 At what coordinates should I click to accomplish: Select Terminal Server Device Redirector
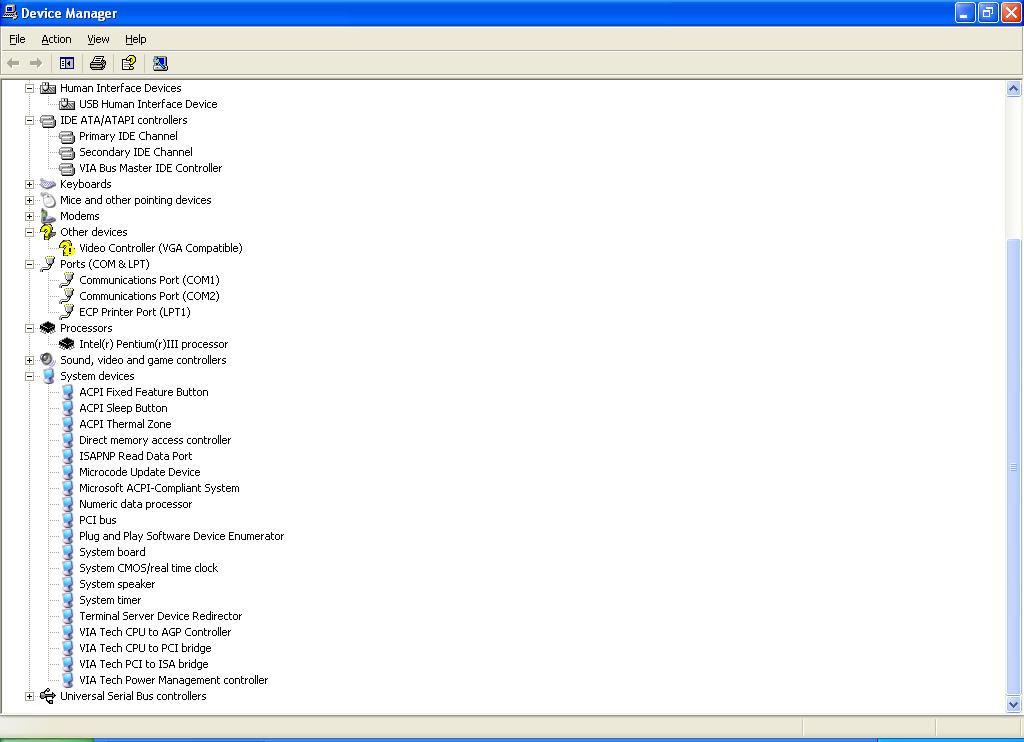click(161, 616)
